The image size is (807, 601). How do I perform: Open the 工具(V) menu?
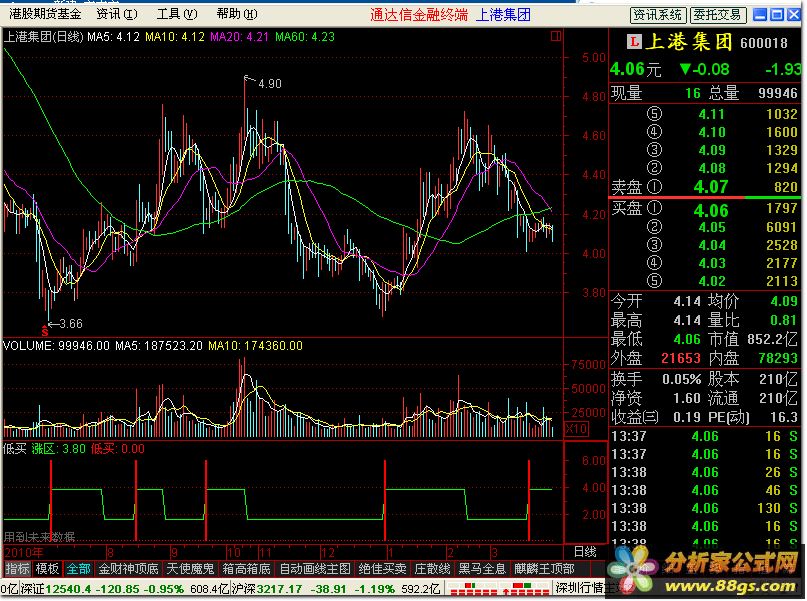pyautogui.click(x=177, y=14)
